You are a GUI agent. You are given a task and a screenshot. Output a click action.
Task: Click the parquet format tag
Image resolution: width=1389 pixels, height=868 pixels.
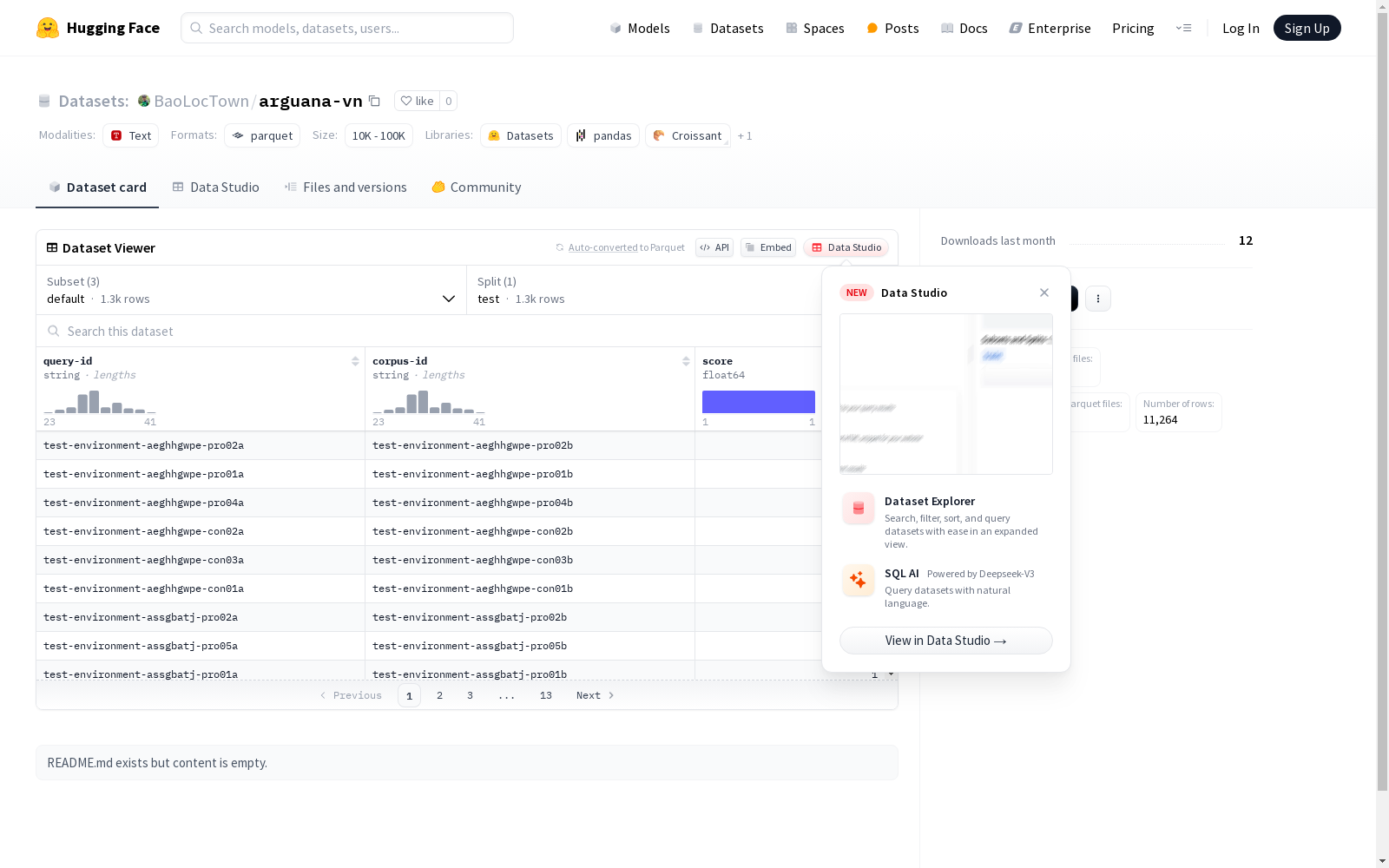tap(262, 135)
